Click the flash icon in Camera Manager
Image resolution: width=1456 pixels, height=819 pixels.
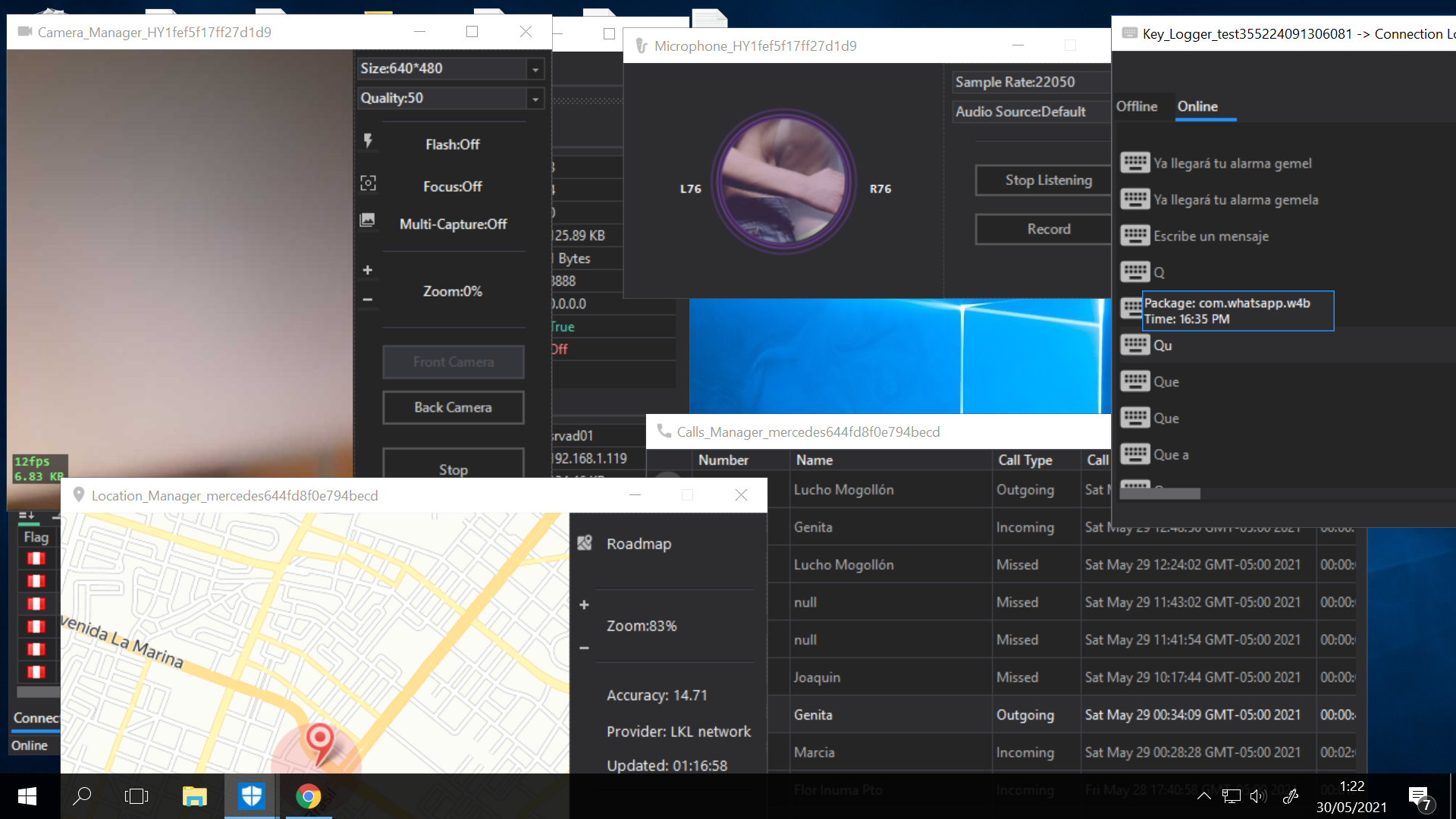pyautogui.click(x=368, y=140)
